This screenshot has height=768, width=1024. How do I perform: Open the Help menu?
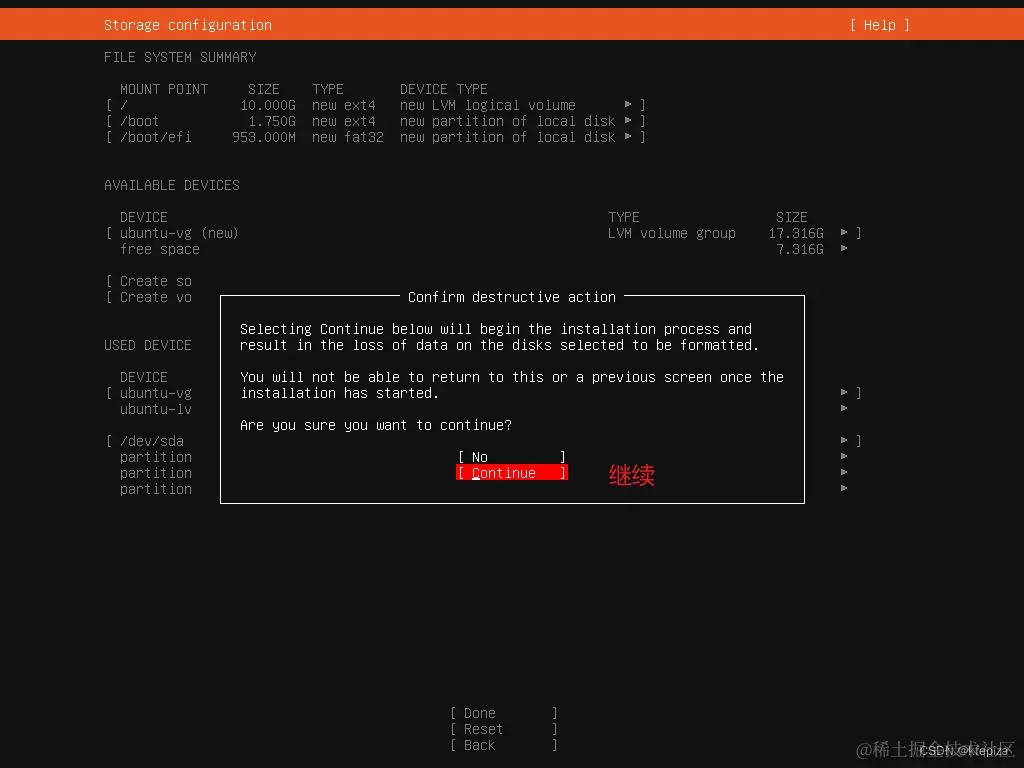coord(880,25)
